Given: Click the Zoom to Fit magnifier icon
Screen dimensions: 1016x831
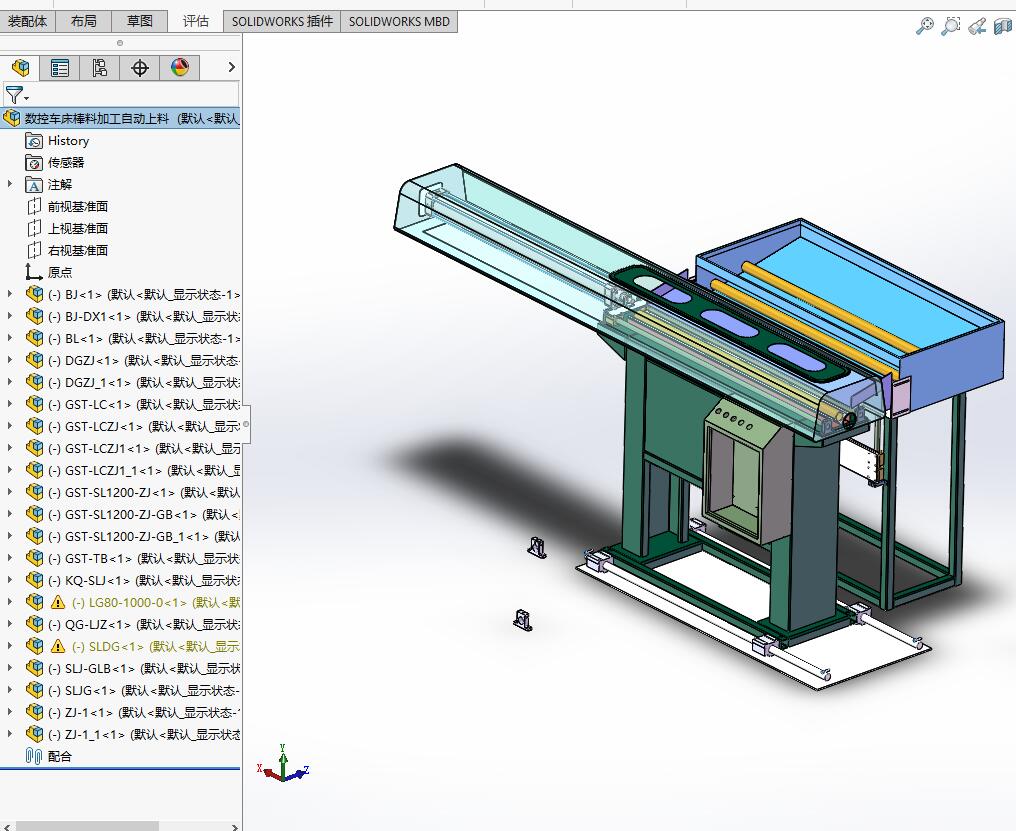Looking at the screenshot, I should click(924, 26).
